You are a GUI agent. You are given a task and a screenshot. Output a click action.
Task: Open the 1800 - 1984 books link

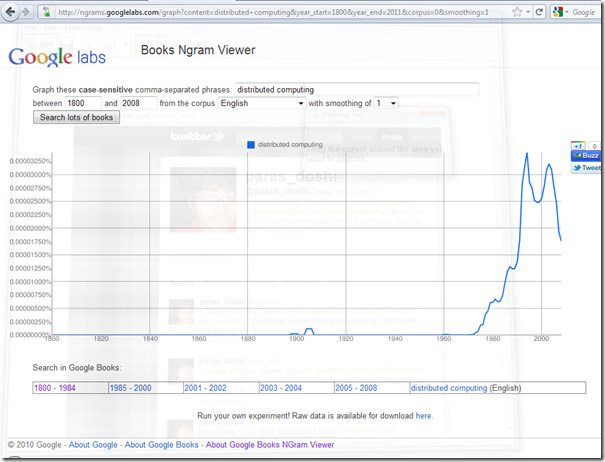(x=55, y=388)
